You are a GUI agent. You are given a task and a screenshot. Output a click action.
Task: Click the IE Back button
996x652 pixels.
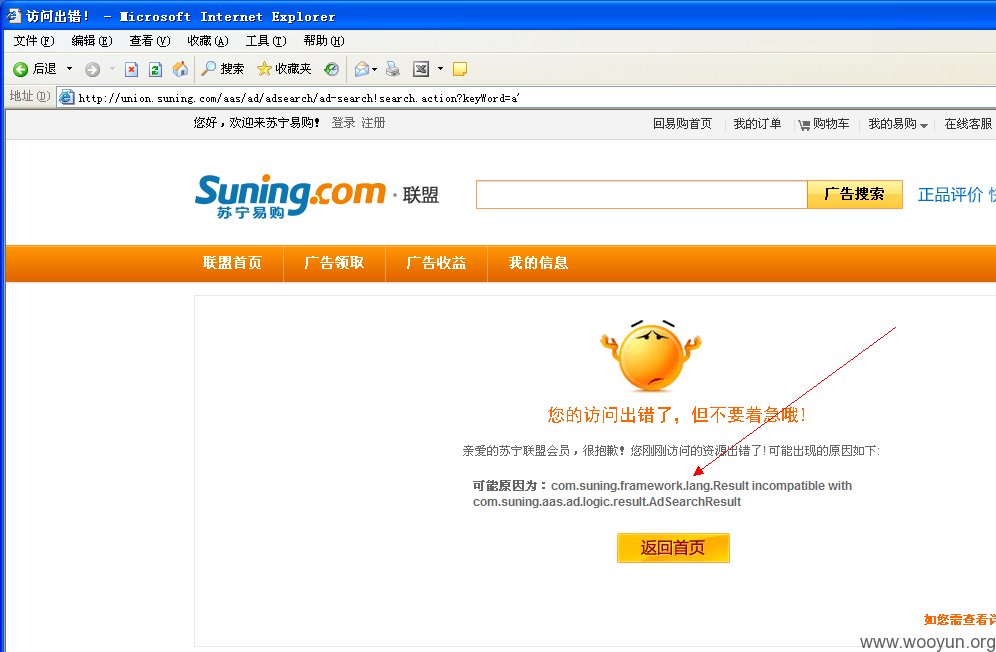(35, 69)
